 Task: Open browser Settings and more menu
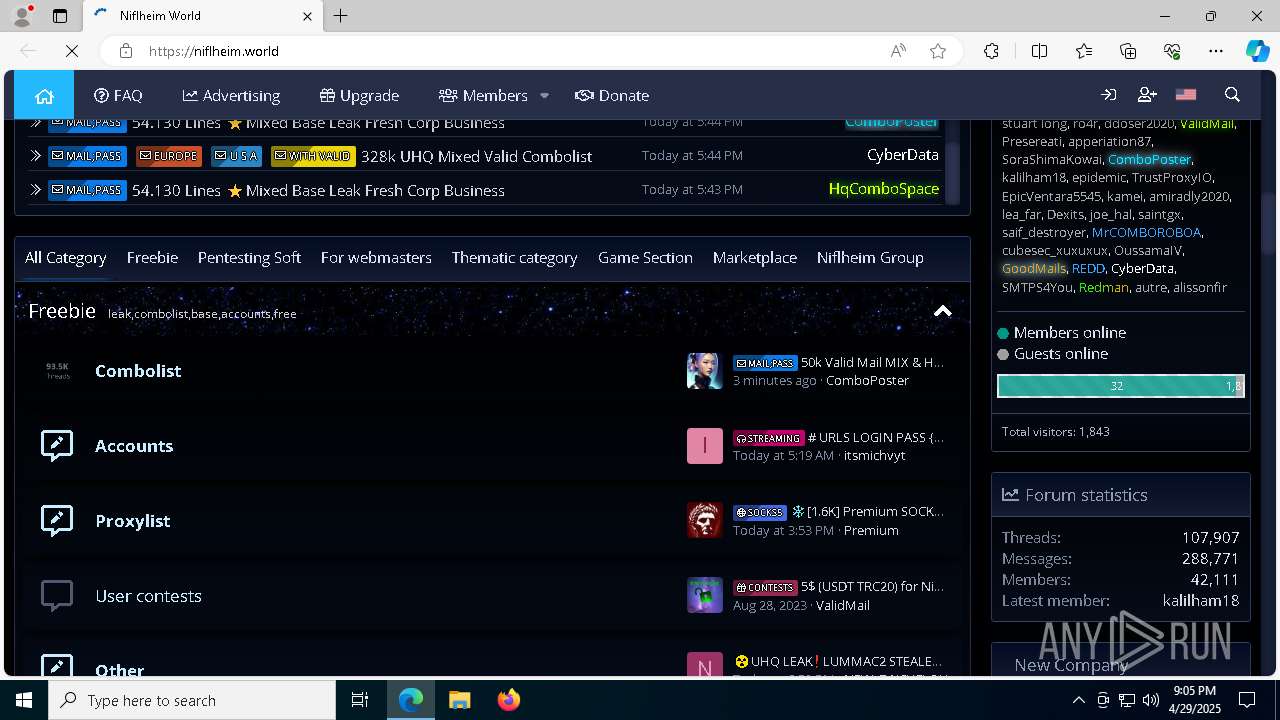(x=1216, y=51)
